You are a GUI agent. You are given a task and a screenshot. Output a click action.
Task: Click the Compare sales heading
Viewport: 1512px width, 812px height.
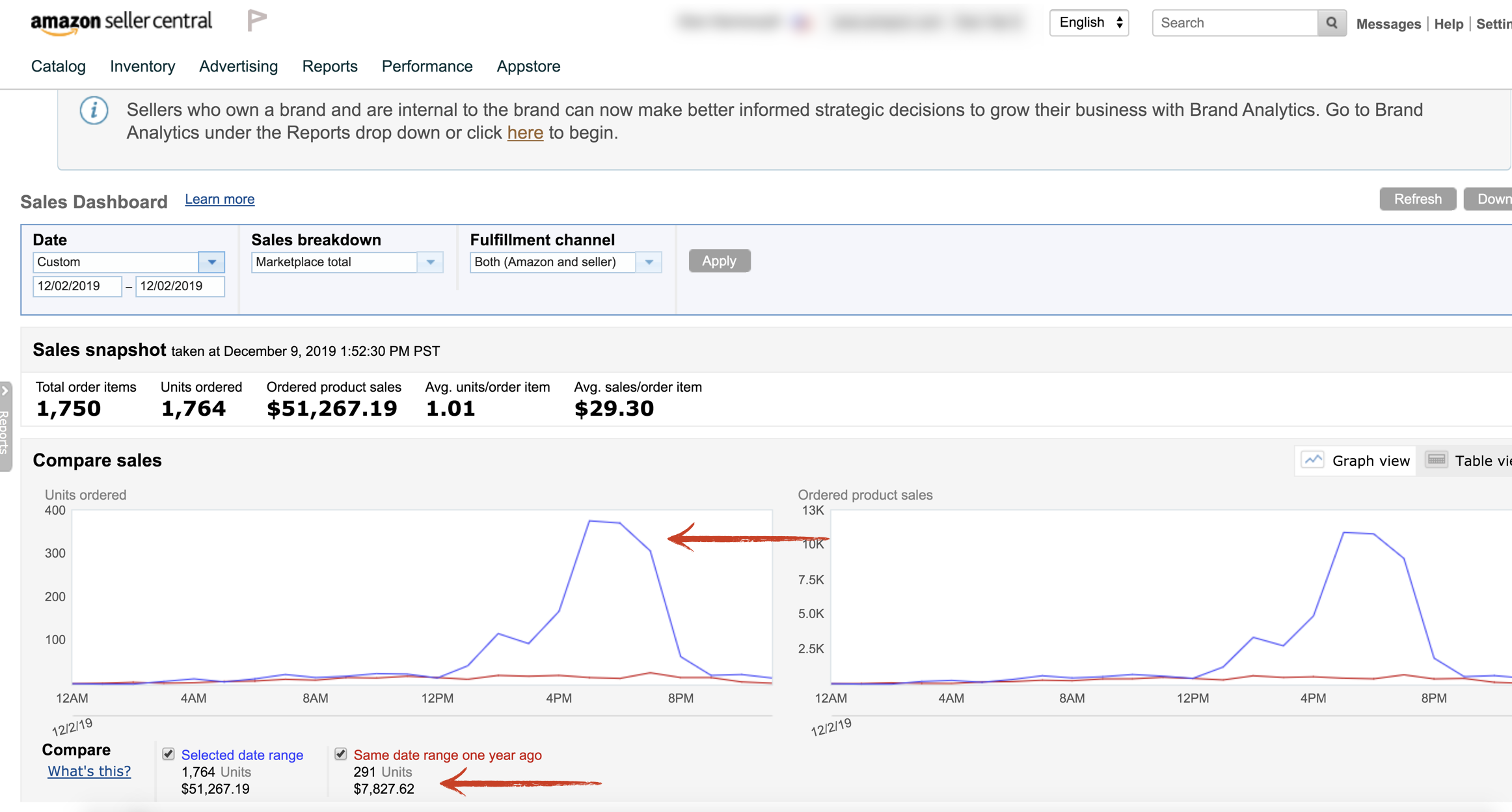click(97, 461)
